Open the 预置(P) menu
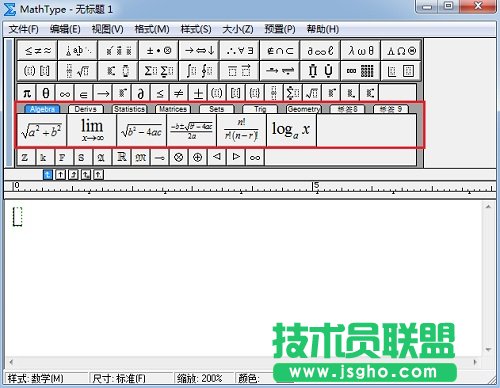The width and height of the screenshot is (500, 388). (x=280, y=29)
